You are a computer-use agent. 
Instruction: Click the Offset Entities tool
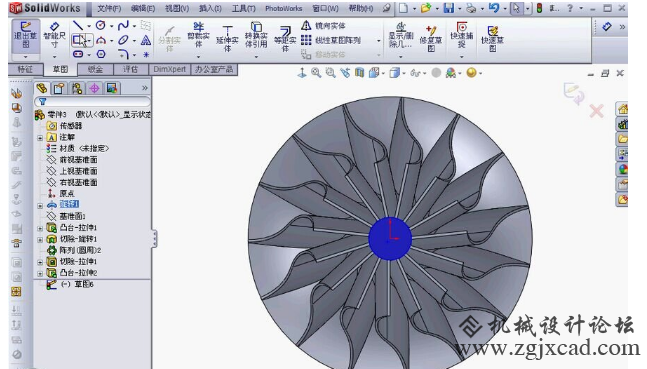285,38
